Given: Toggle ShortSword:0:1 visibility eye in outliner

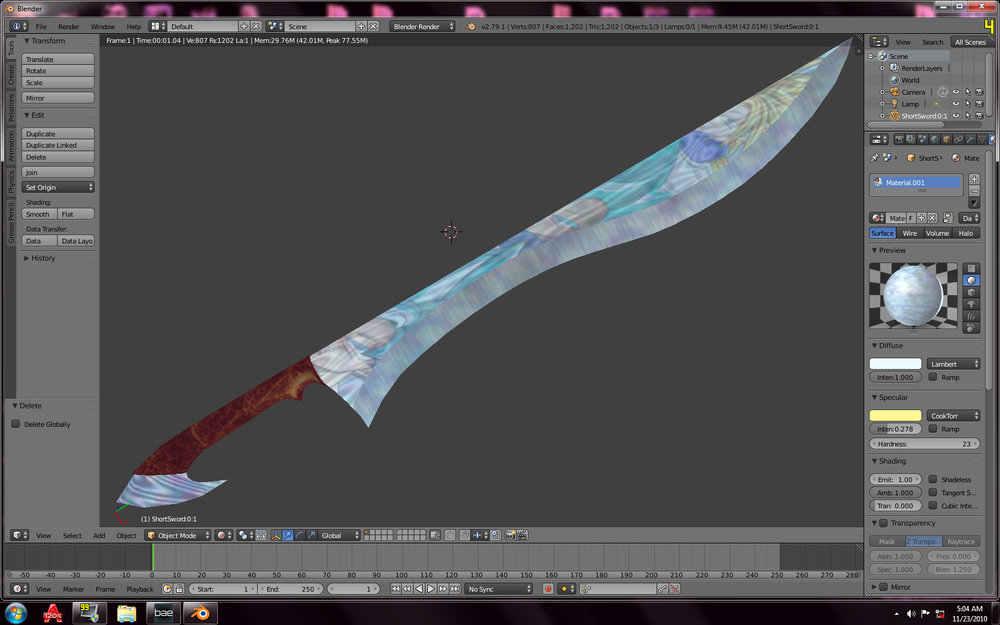Looking at the screenshot, I should click(955, 116).
